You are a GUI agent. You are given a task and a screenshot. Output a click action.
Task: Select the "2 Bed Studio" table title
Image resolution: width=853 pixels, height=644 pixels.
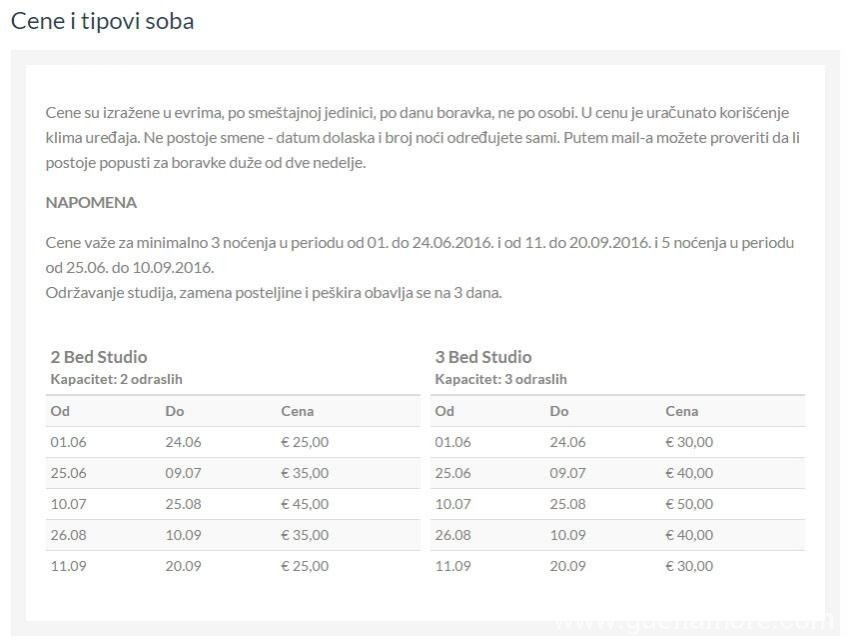[98, 357]
